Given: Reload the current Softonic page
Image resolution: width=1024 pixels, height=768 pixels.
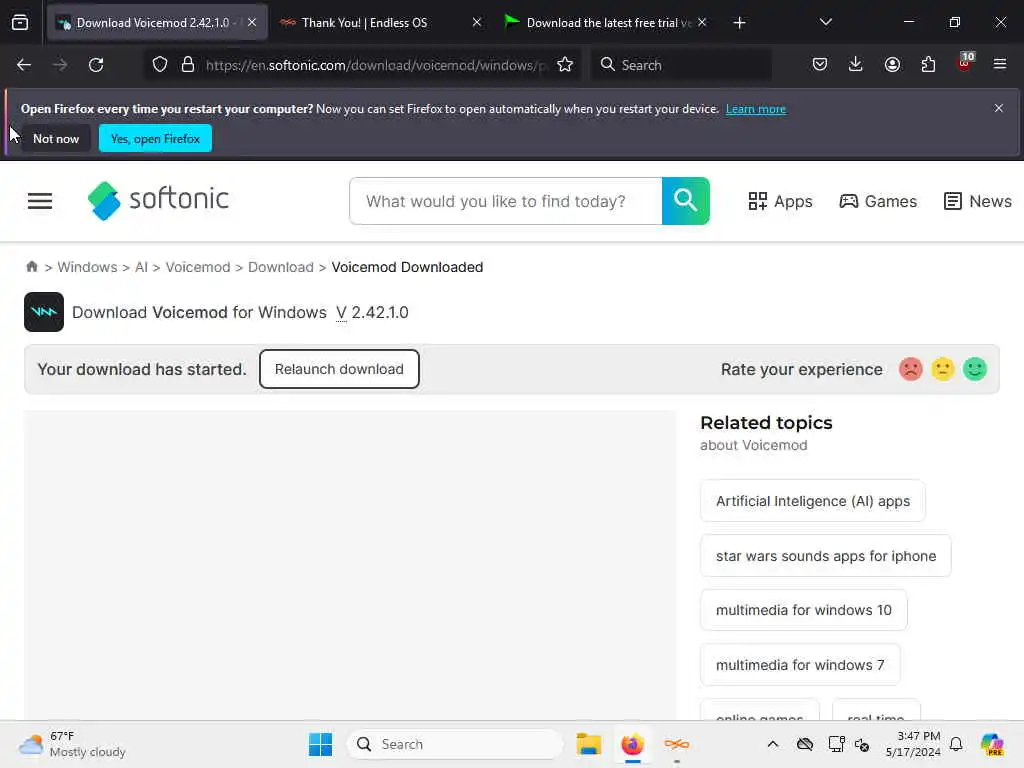Looking at the screenshot, I should 96,65.
